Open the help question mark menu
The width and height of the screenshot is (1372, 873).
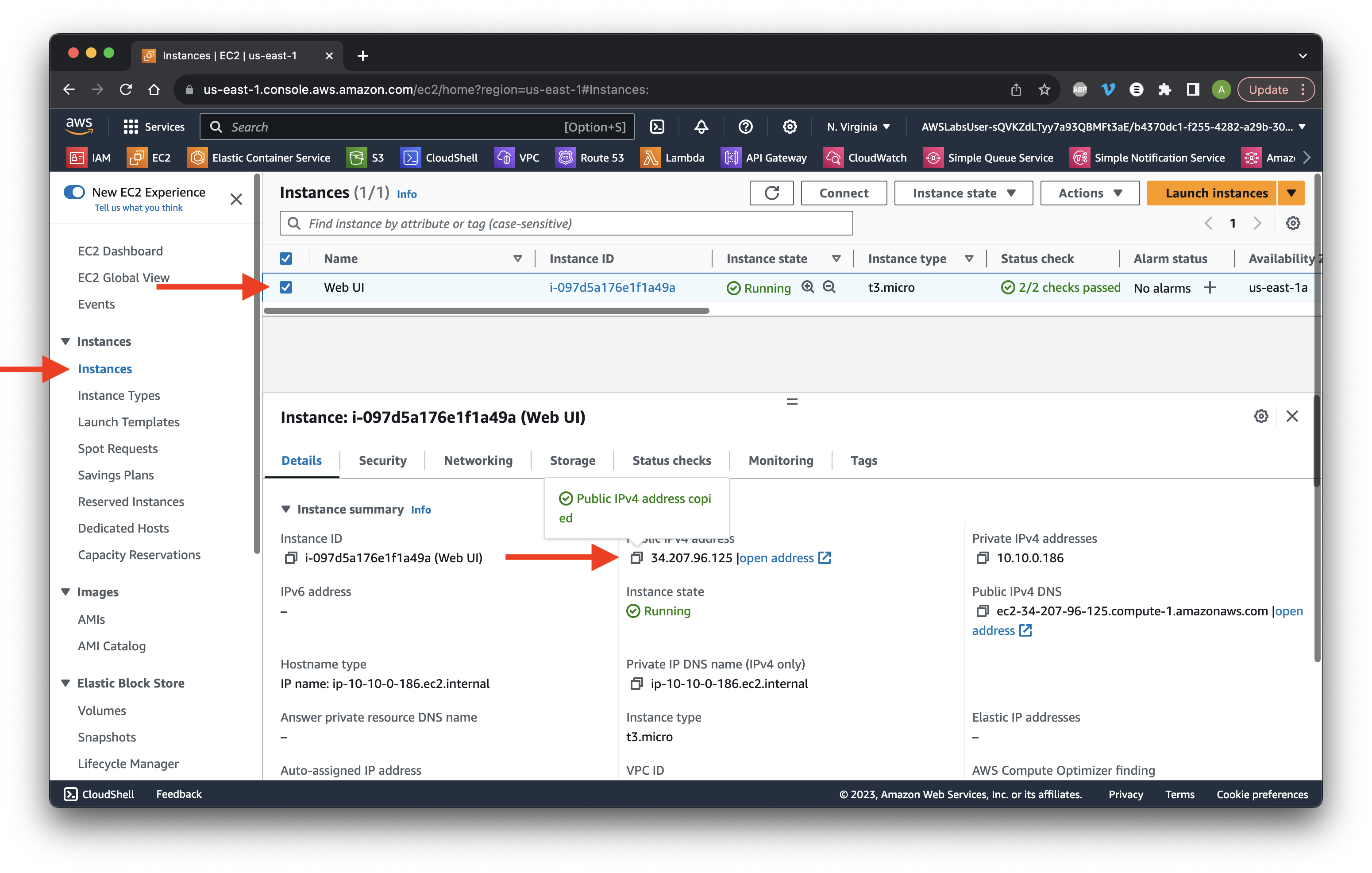coord(745,127)
